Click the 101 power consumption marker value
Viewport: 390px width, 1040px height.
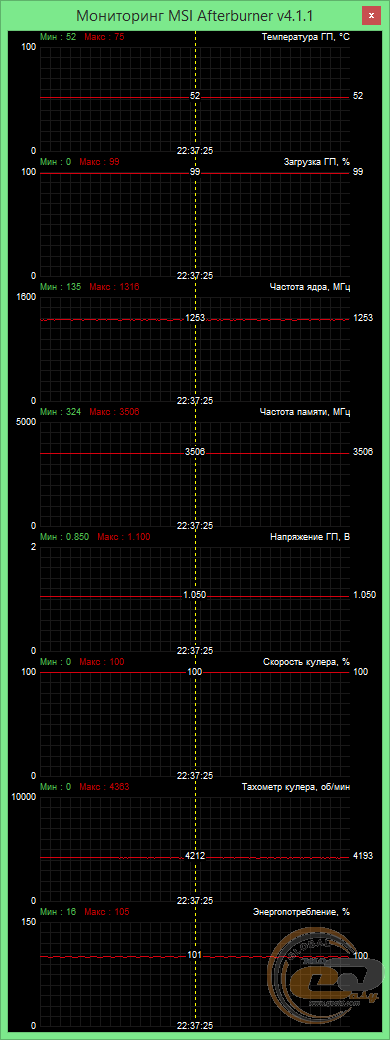click(x=194, y=955)
